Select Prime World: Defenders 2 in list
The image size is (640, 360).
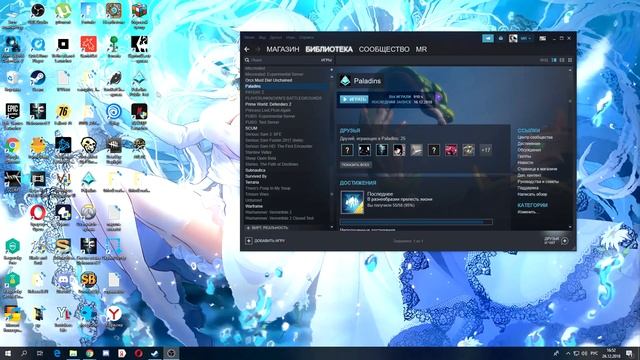(x=268, y=104)
